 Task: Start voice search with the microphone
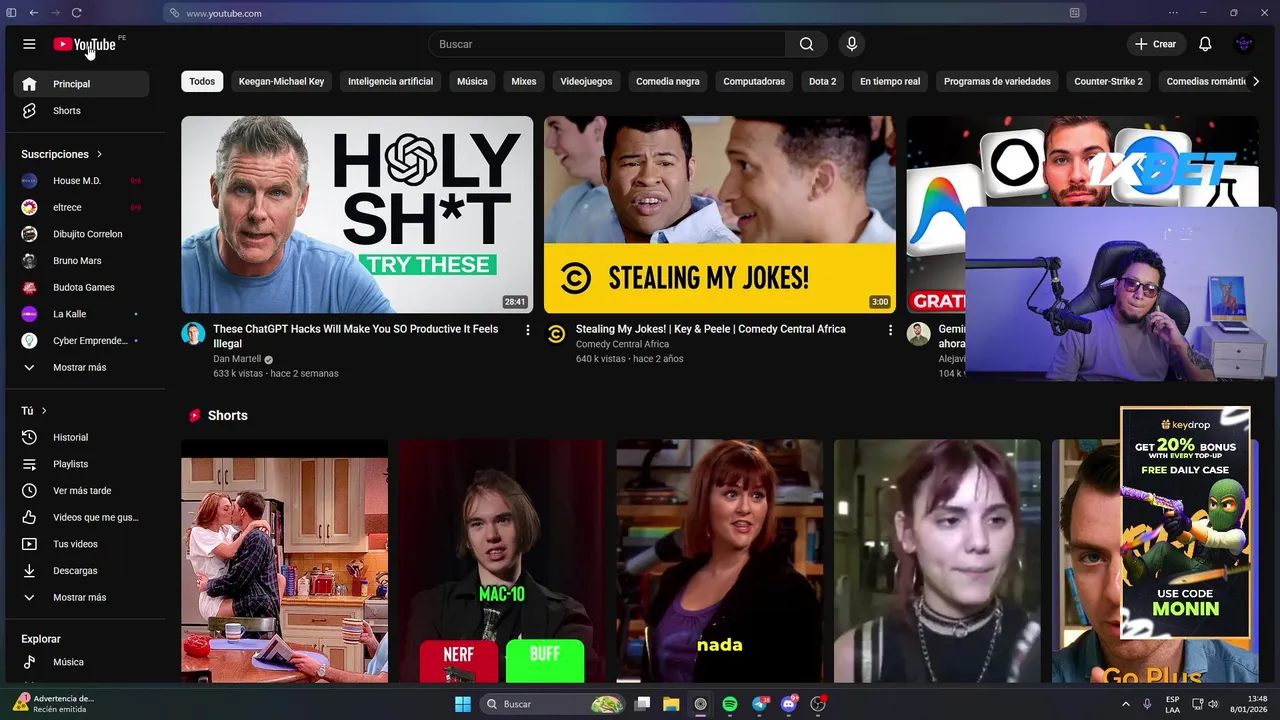click(x=852, y=44)
